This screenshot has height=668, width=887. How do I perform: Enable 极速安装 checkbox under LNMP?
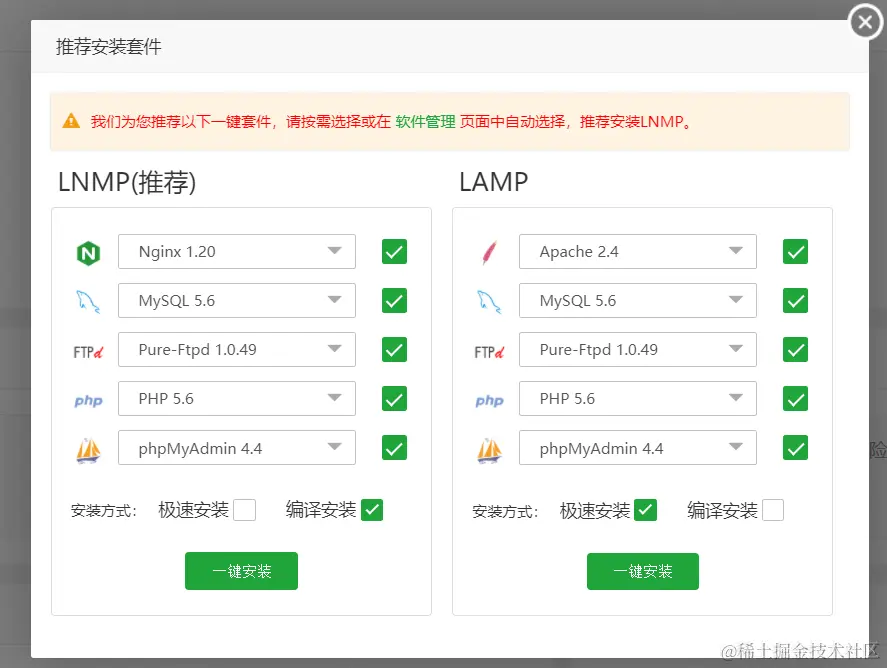click(x=245, y=510)
